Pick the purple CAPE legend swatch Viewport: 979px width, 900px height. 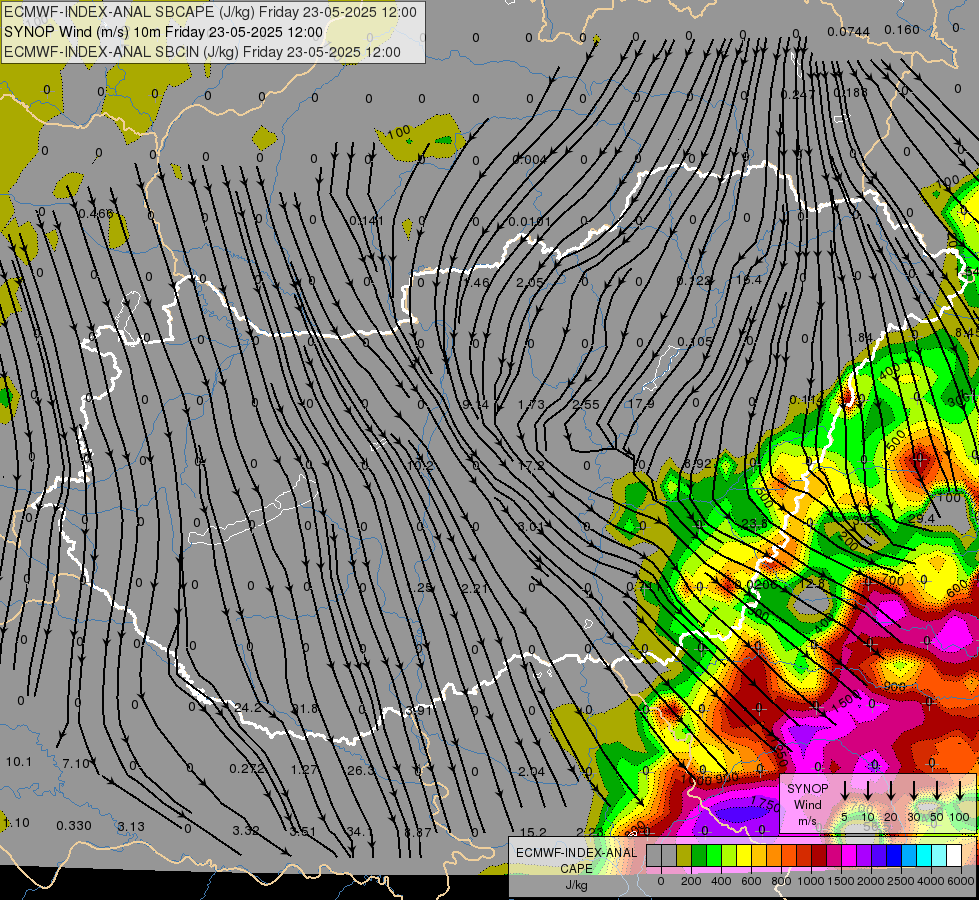click(865, 855)
